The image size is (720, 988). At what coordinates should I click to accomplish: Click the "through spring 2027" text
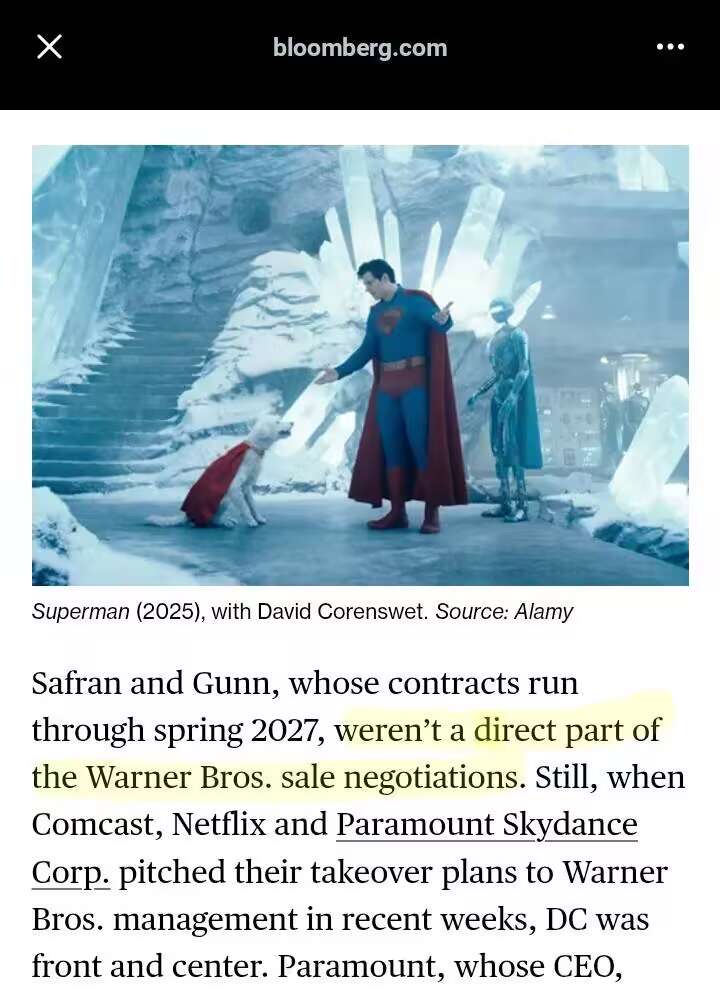click(x=178, y=730)
